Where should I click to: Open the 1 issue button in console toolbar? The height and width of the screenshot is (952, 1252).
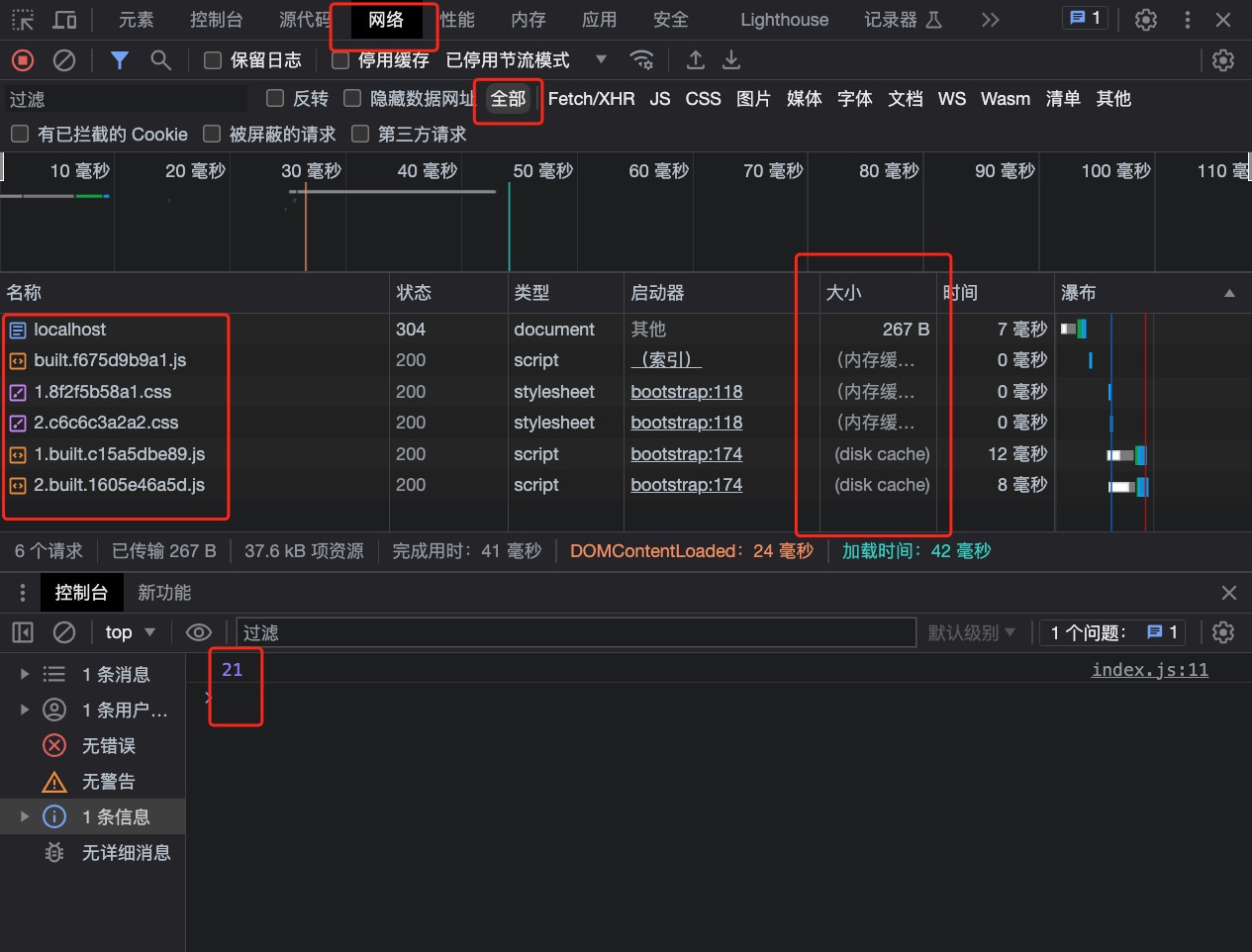[1113, 632]
